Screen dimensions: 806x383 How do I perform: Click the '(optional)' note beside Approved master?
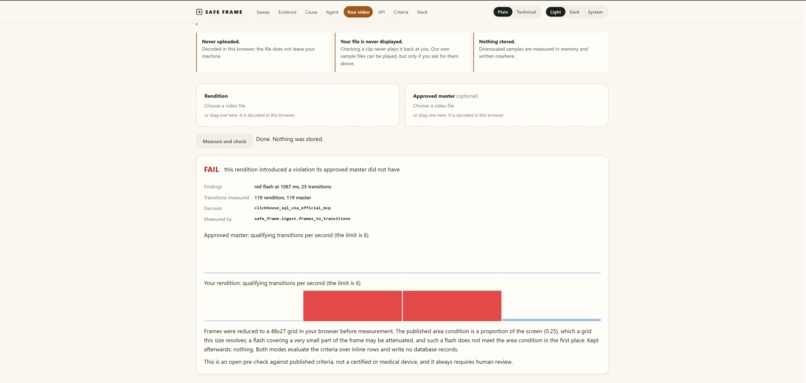(x=467, y=96)
